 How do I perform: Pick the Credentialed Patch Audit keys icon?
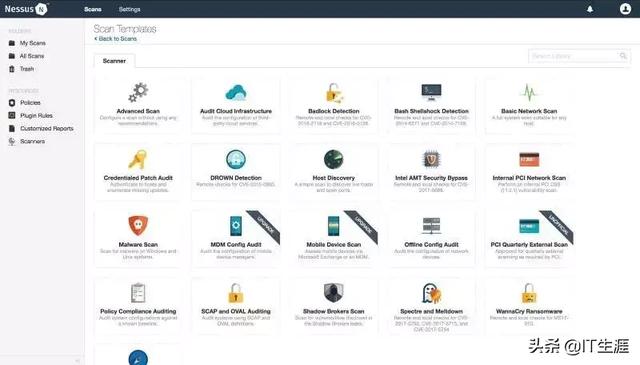138,160
